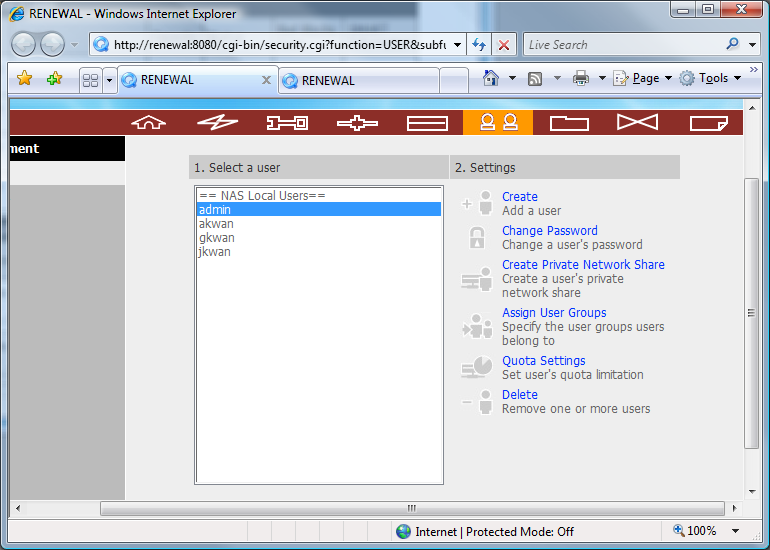Click the Create Private Network Share link

coord(583,265)
